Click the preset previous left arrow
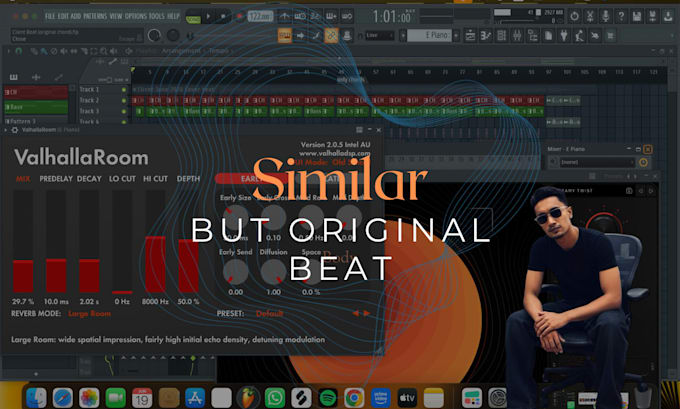 [x=356, y=313]
